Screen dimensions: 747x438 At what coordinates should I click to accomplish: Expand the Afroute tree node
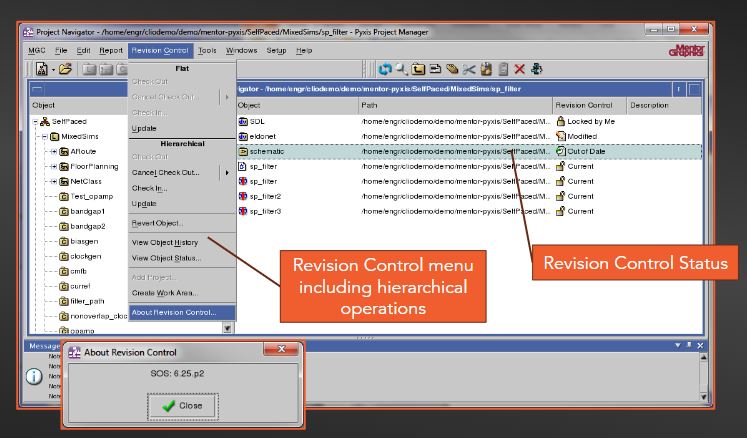tap(53, 152)
